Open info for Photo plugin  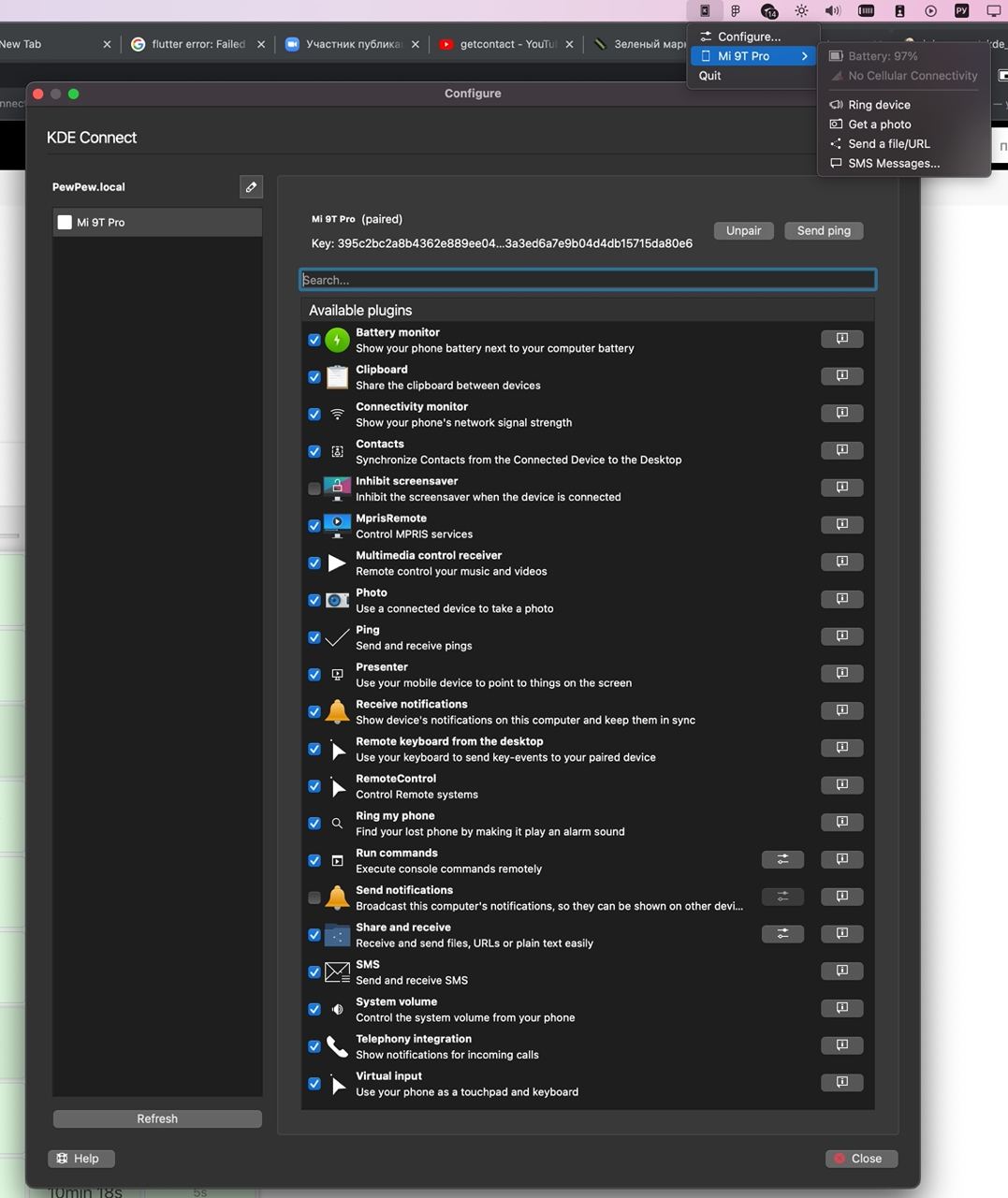point(841,599)
